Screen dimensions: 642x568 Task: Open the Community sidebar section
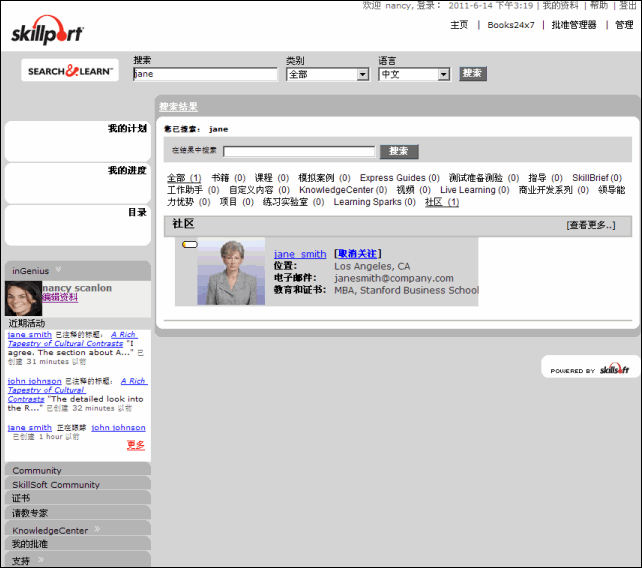tap(78, 470)
